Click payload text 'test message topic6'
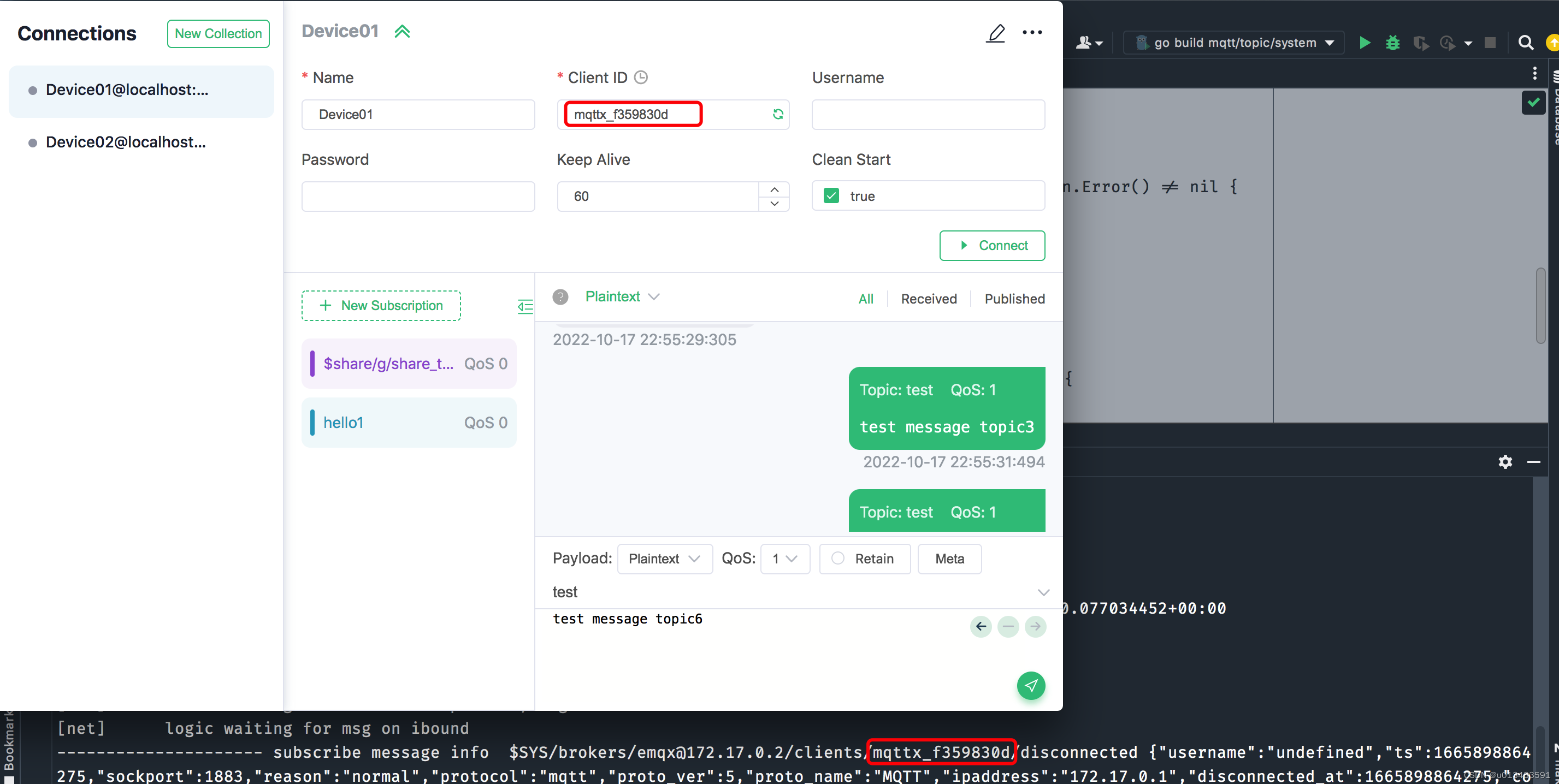 click(627, 619)
